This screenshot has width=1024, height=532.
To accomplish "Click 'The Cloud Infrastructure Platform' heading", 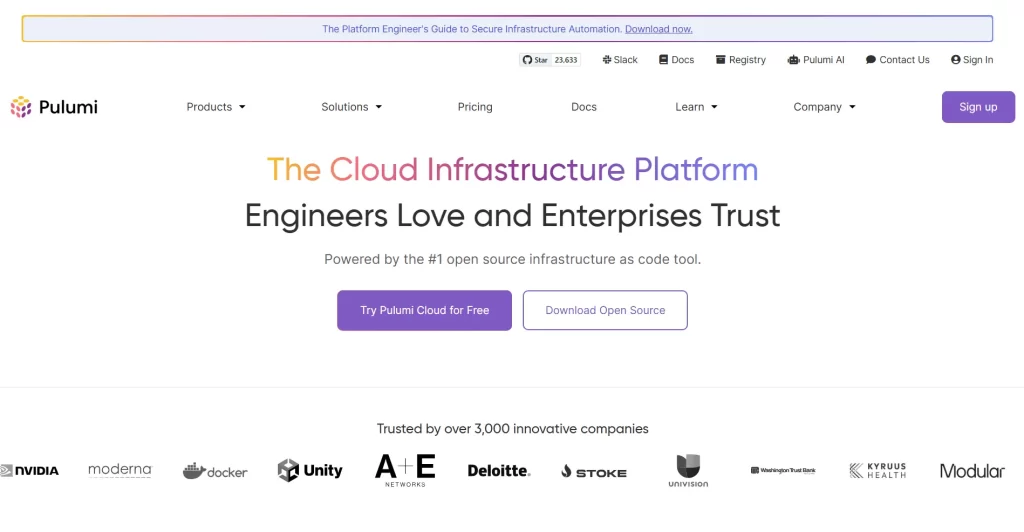I will tap(512, 170).
